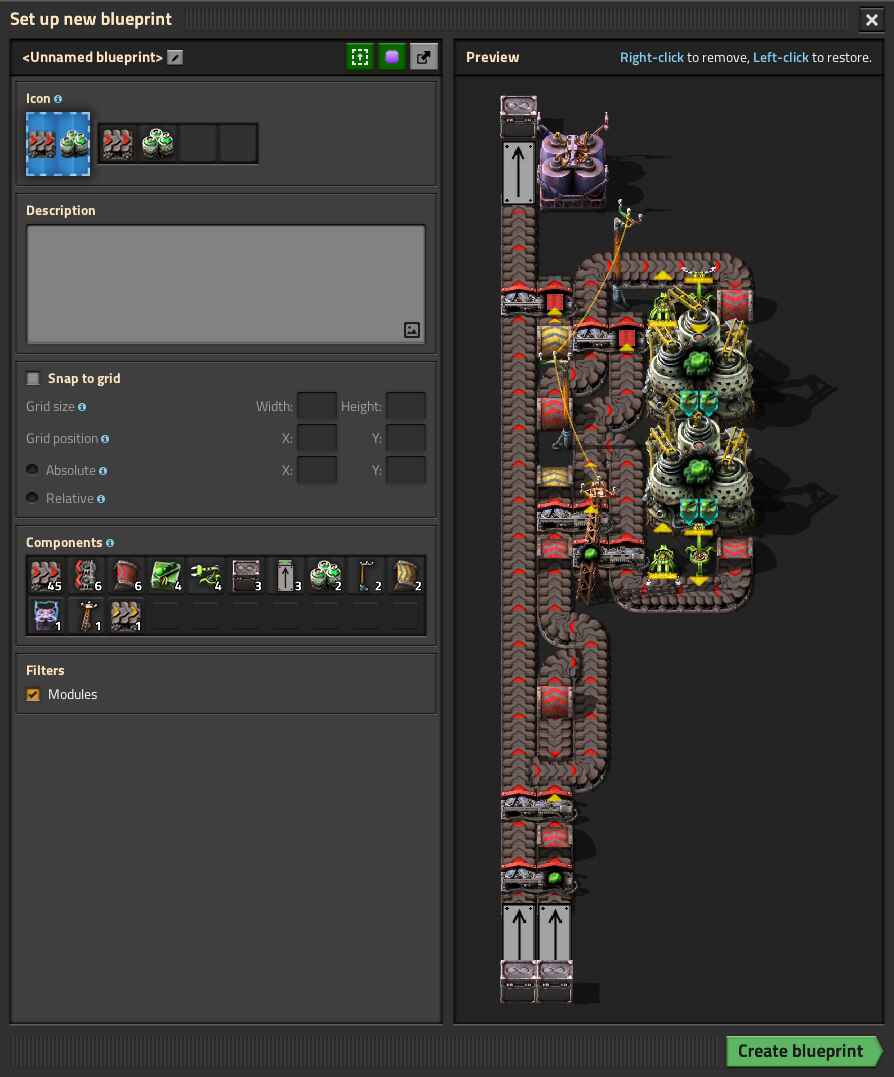The height and width of the screenshot is (1077, 894).
Task: Click the inserter component in Components list
Action: pyautogui.click(x=205, y=575)
